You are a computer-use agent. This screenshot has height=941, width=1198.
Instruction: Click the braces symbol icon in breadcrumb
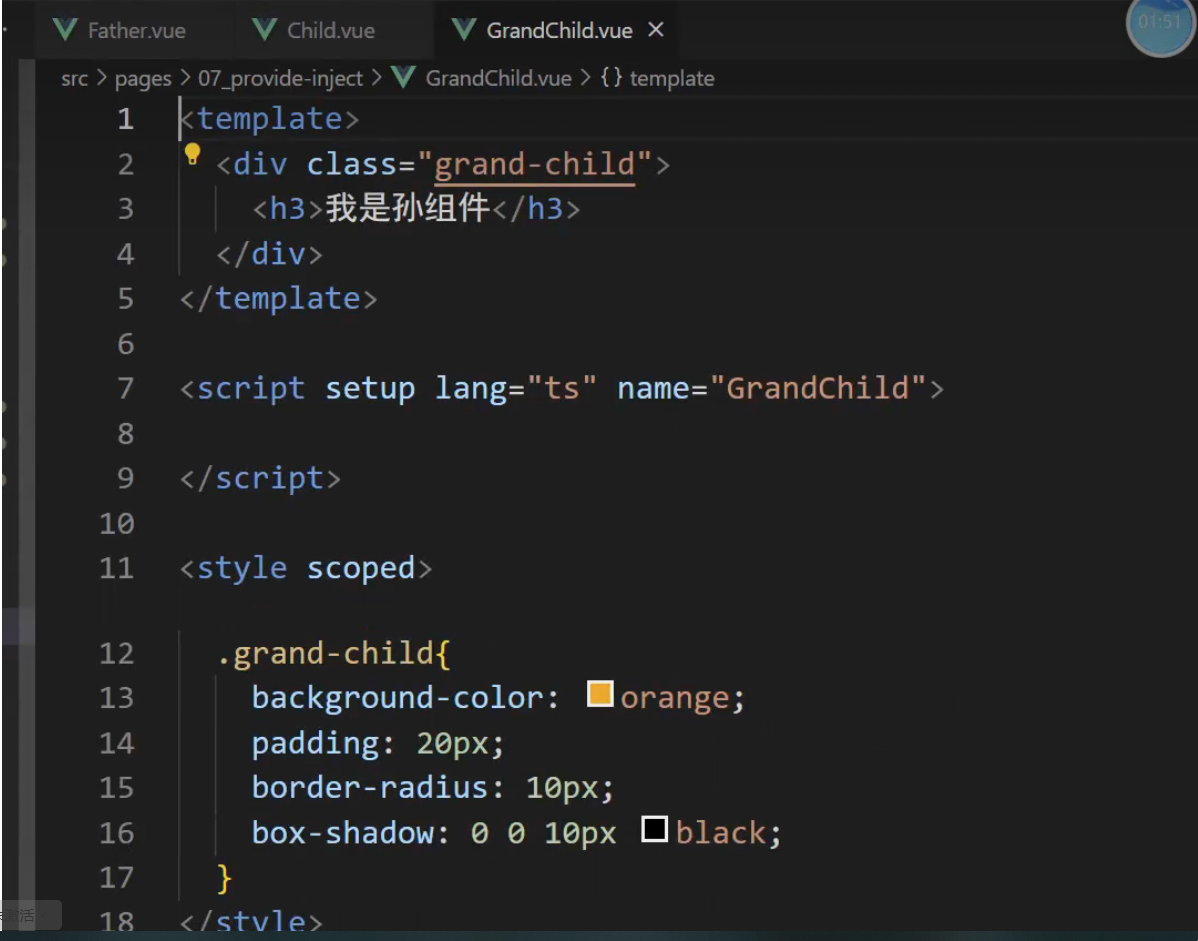point(611,78)
